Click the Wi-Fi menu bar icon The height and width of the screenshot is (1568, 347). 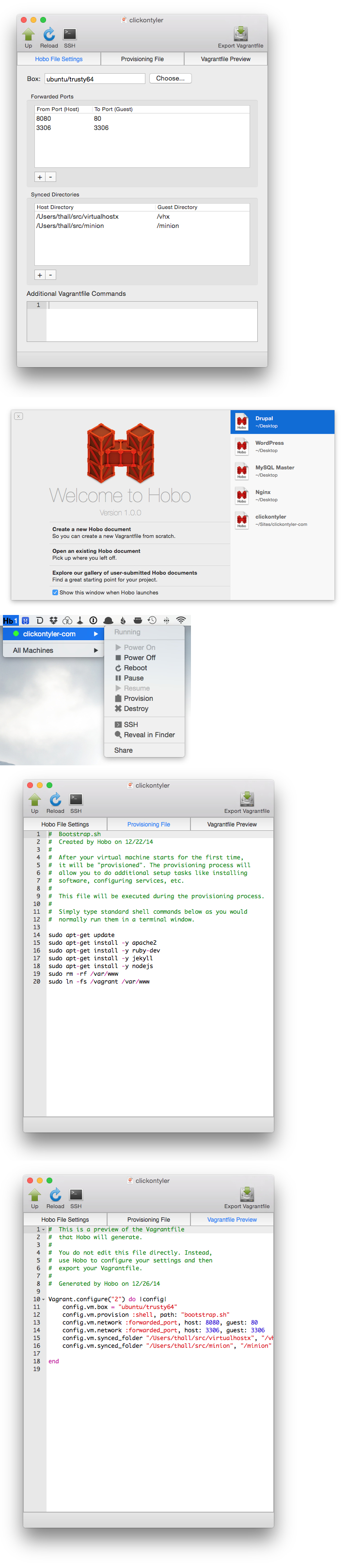[x=181, y=620]
